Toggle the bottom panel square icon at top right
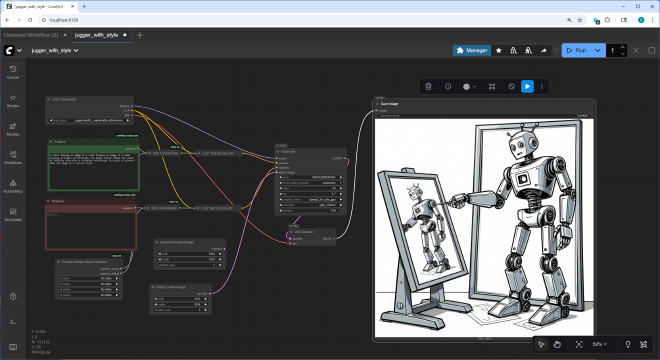 pyautogui.click(x=651, y=51)
